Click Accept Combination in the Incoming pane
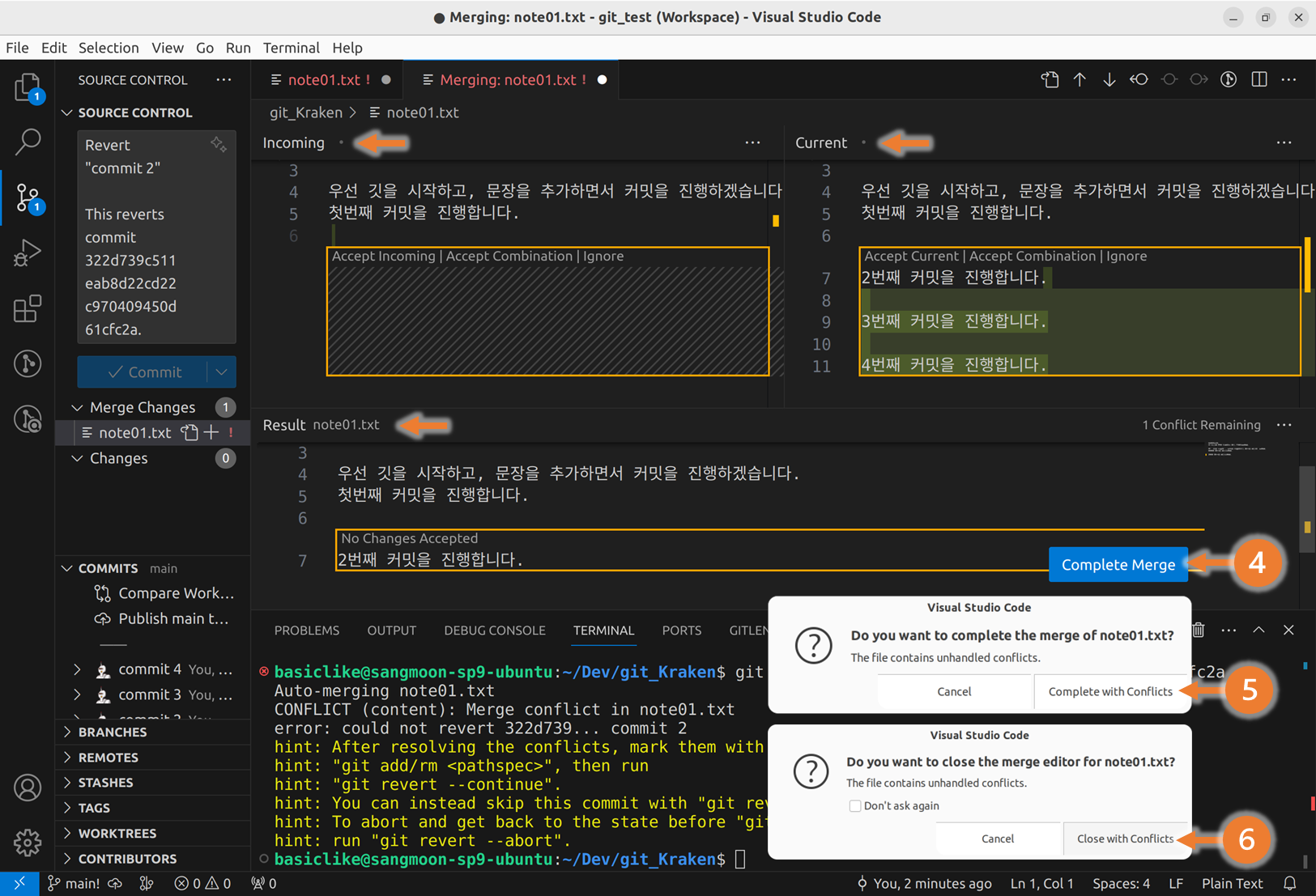The width and height of the screenshot is (1316, 896). 509,256
